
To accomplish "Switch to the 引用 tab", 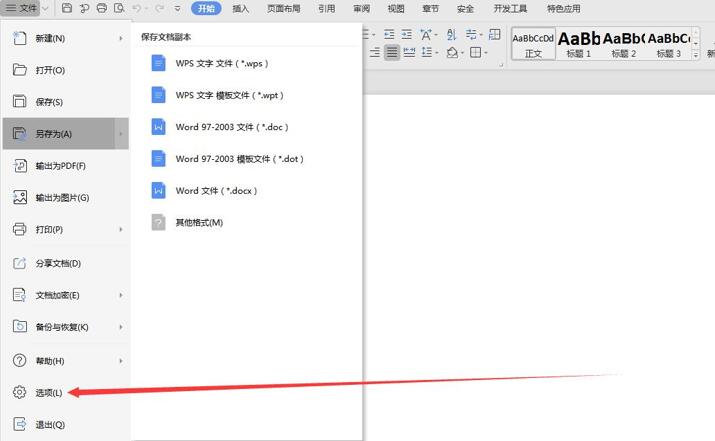I will click(x=326, y=8).
